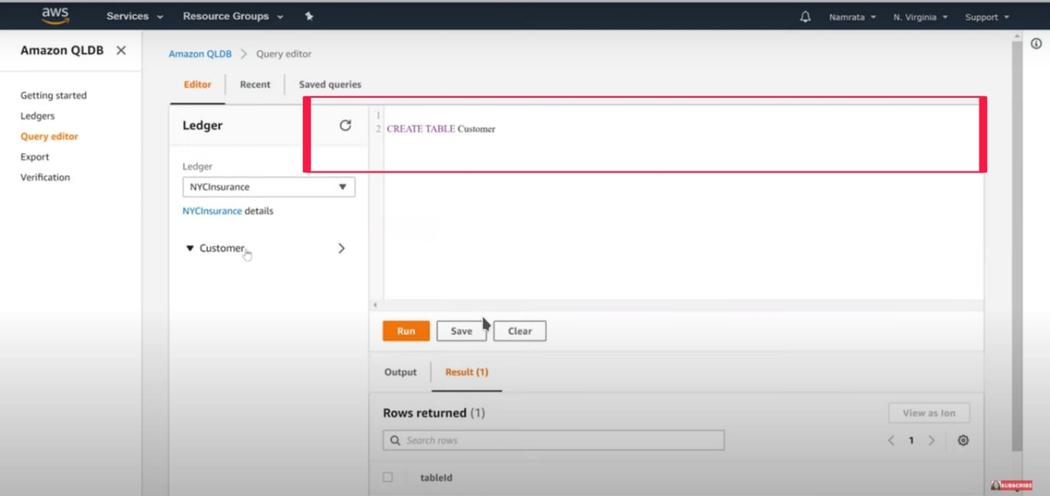The image size is (1050, 496).
Task: Open the Ledgers page
Action: point(38,116)
